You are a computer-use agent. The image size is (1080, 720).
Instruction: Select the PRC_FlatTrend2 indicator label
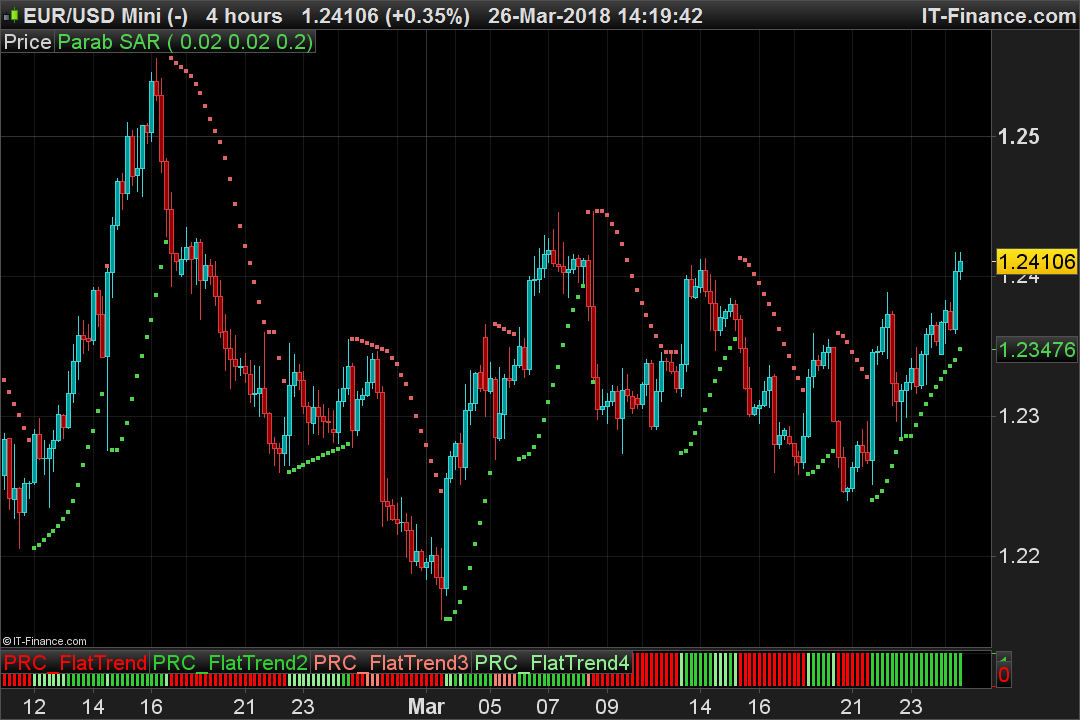[x=230, y=663]
